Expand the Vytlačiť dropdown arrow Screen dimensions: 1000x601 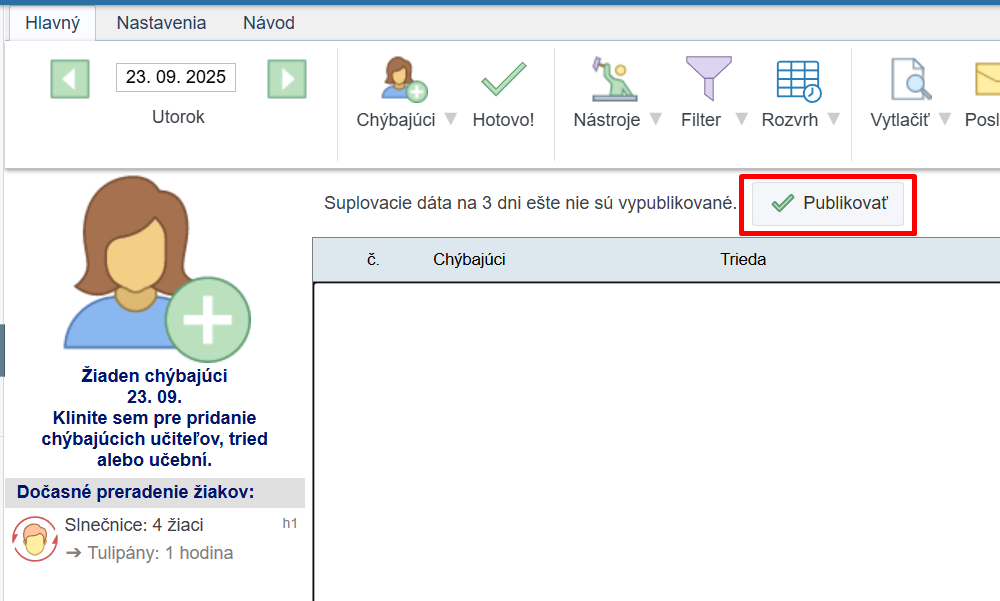click(944, 119)
